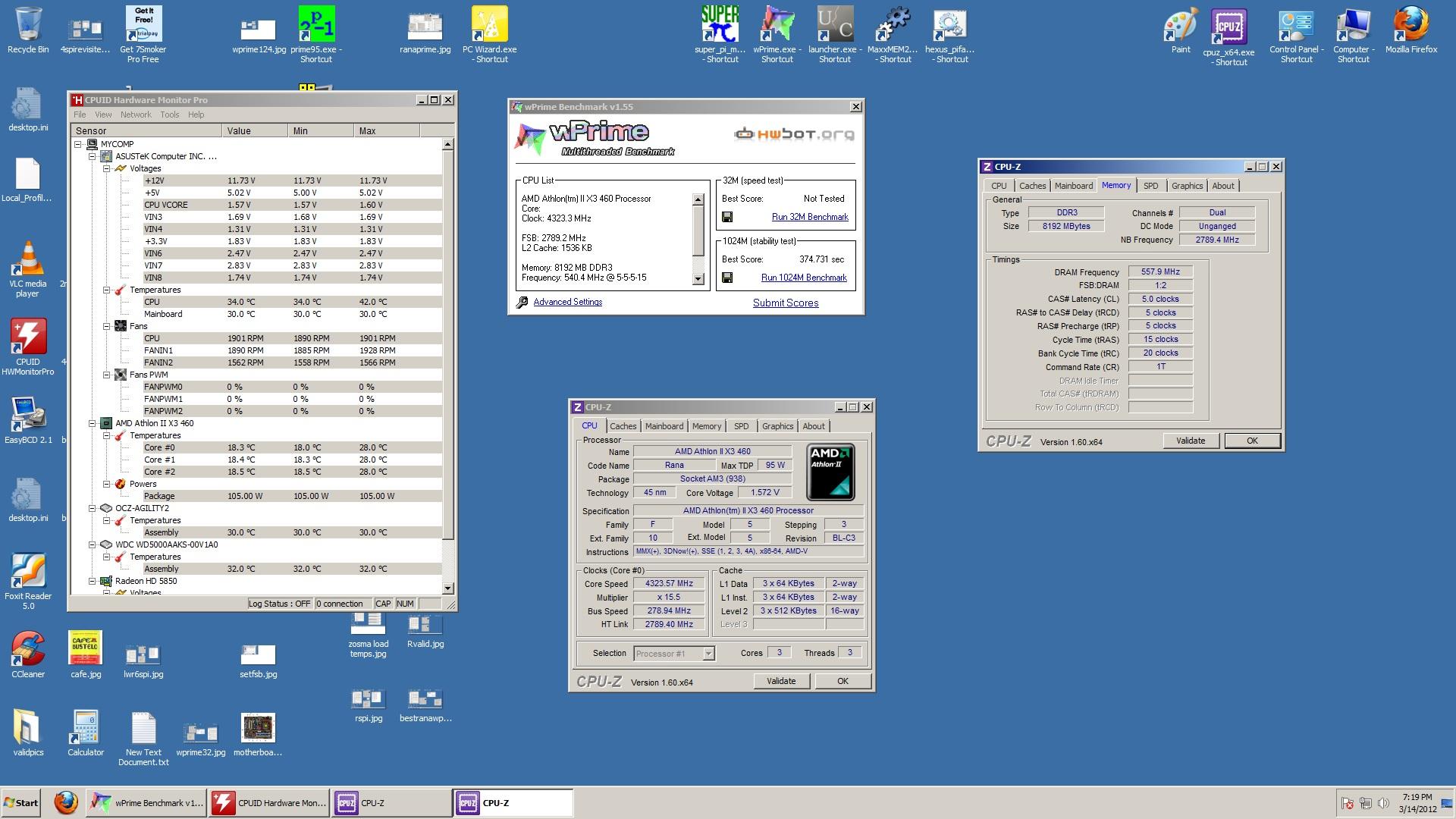Switch to Mainboard tab in lower CPU-Z
The height and width of the screenshot is (819, 1456).
(664, 426)
